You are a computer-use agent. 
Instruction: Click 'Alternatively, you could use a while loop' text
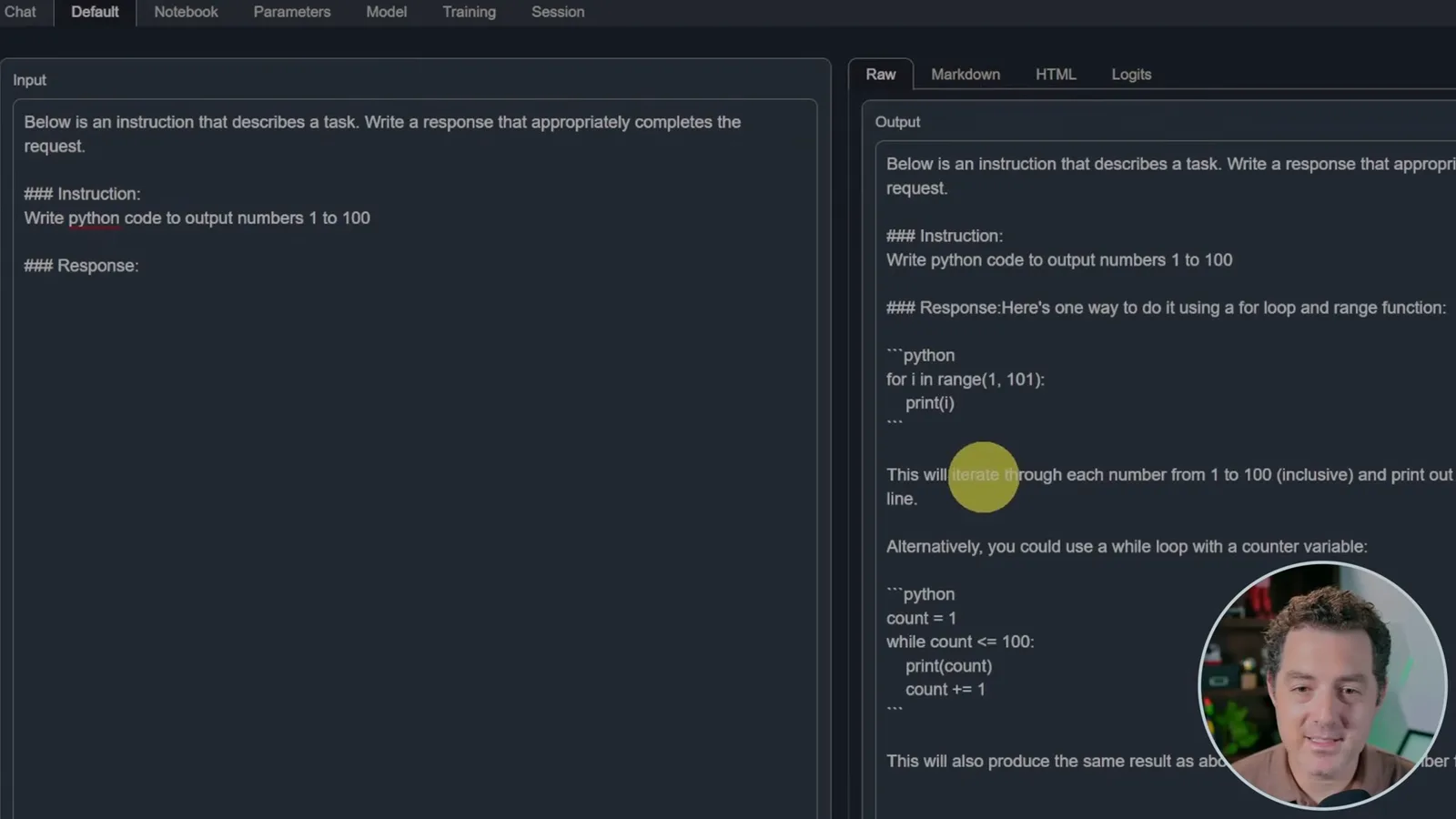[1037, 547]
